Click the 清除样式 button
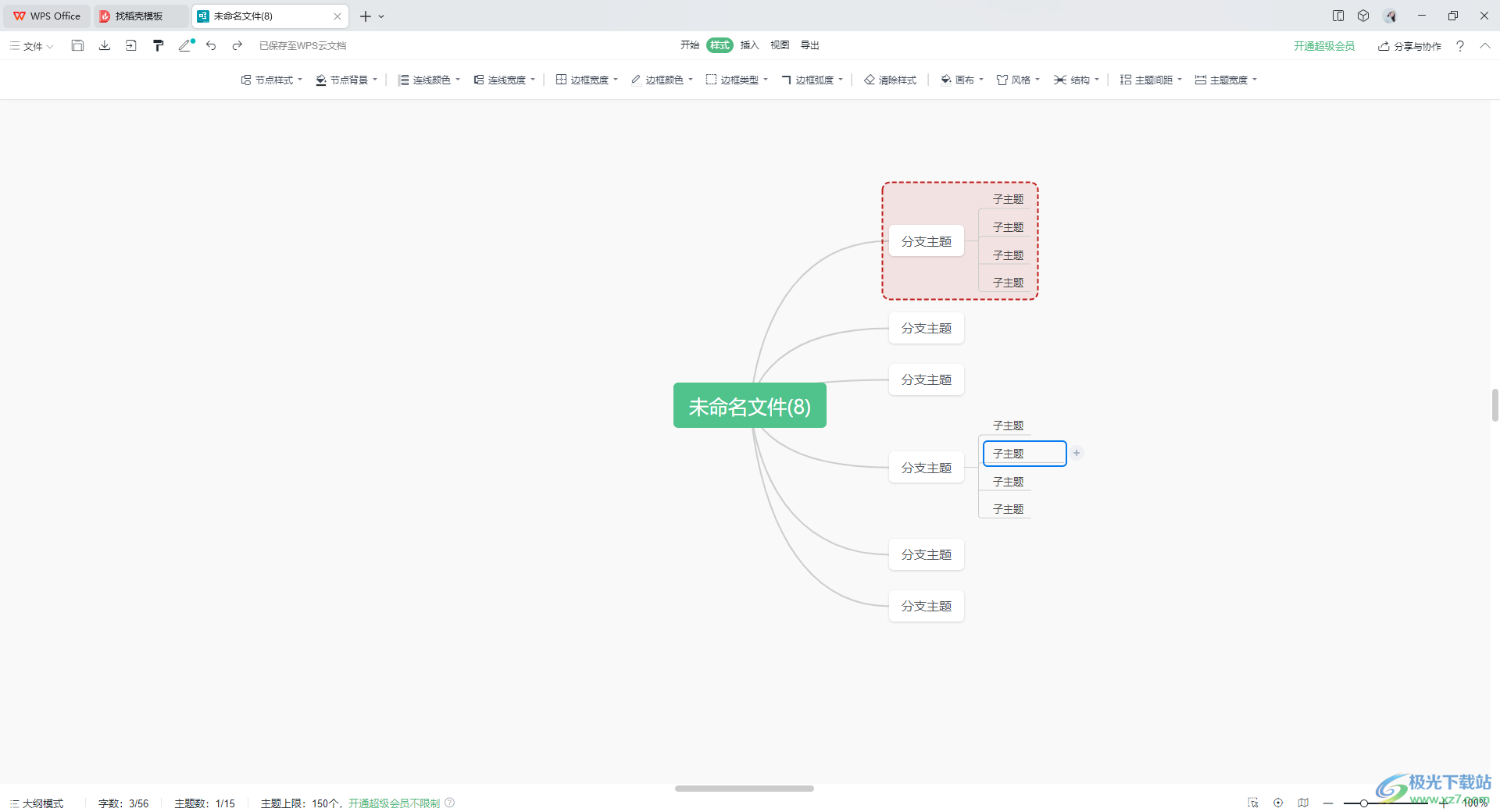This screenshot has height=812, width=1500. click(890, 80)
